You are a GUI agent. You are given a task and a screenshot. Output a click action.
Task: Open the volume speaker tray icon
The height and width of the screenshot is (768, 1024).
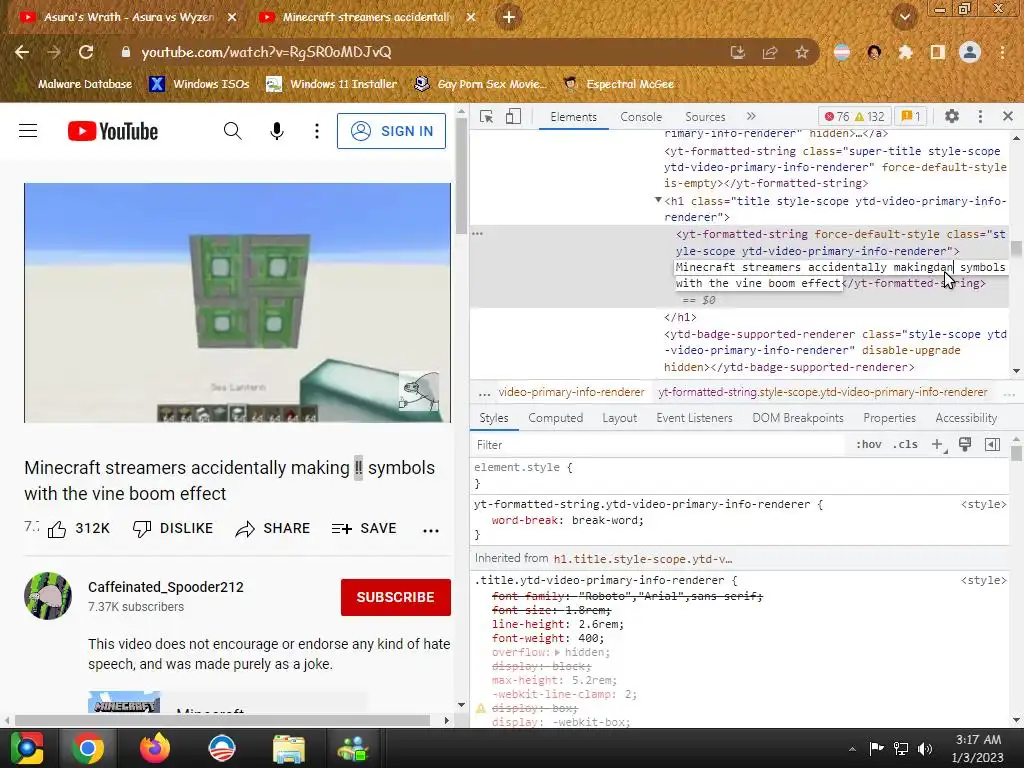pos(925,749)
